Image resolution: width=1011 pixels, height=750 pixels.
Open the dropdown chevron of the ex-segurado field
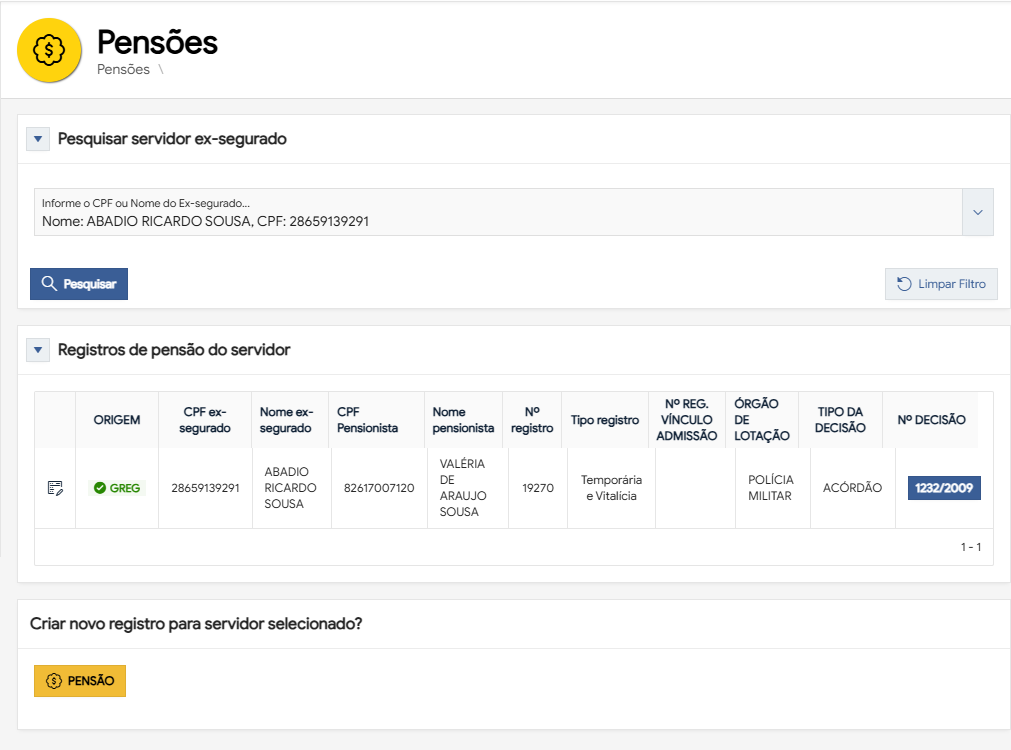click(x=977, y=212)
